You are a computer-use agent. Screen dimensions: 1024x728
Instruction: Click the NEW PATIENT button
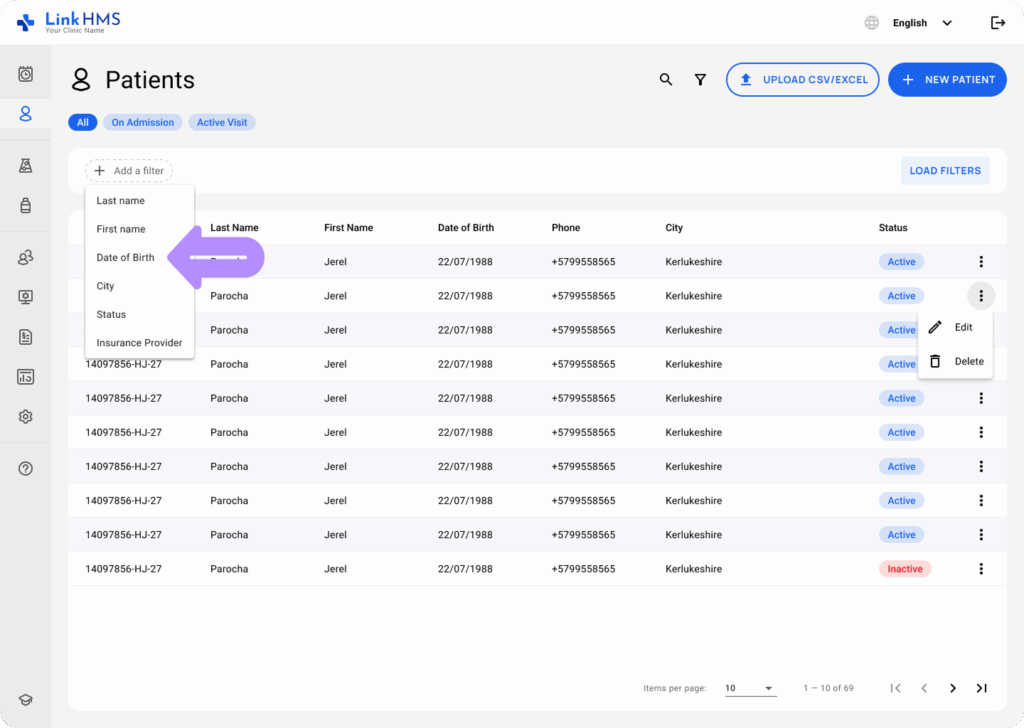(x=947, y=79)
